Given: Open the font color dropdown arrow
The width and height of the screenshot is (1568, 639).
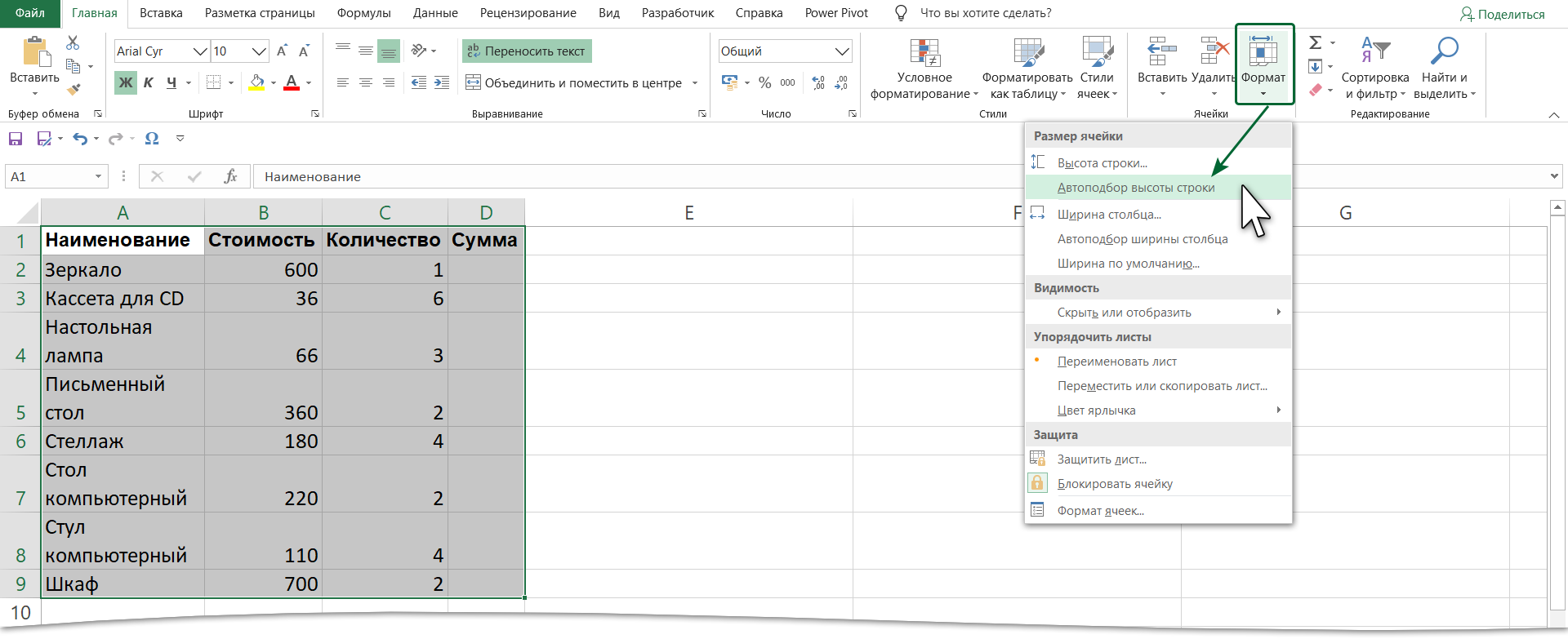Looking at the screenshot, I should pyautogui.click(x=309, y=82).
